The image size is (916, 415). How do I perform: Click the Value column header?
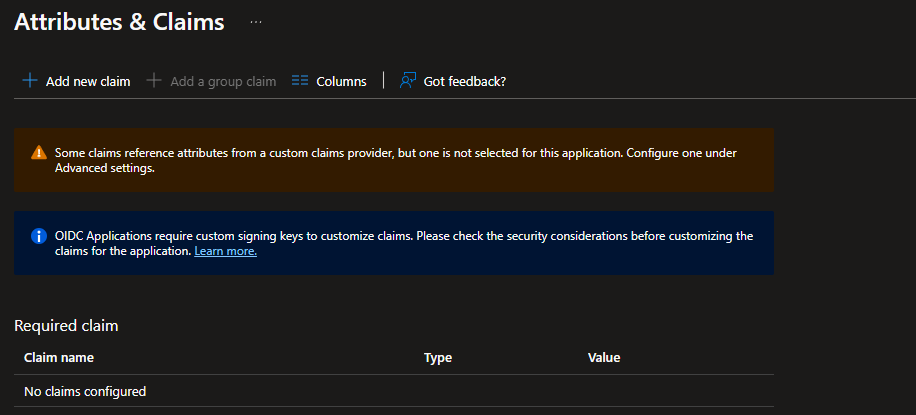click(604, 357)
